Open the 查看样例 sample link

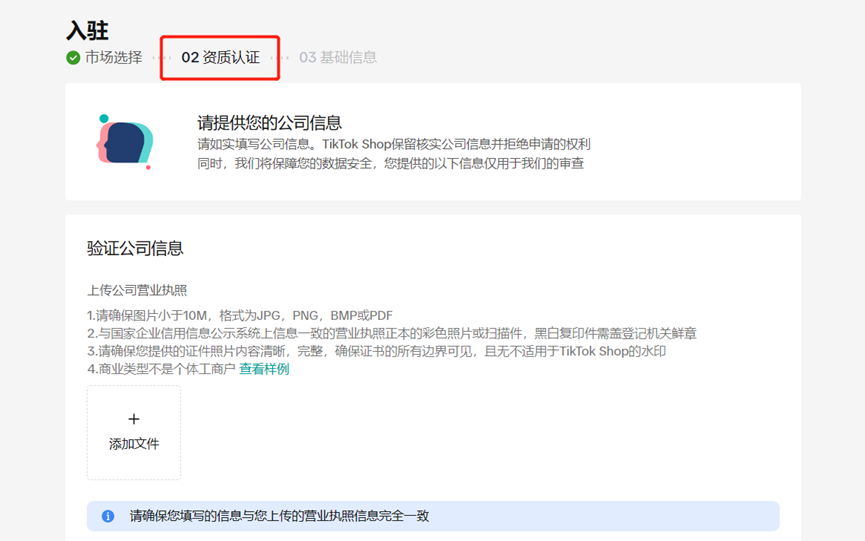[264, 369]
